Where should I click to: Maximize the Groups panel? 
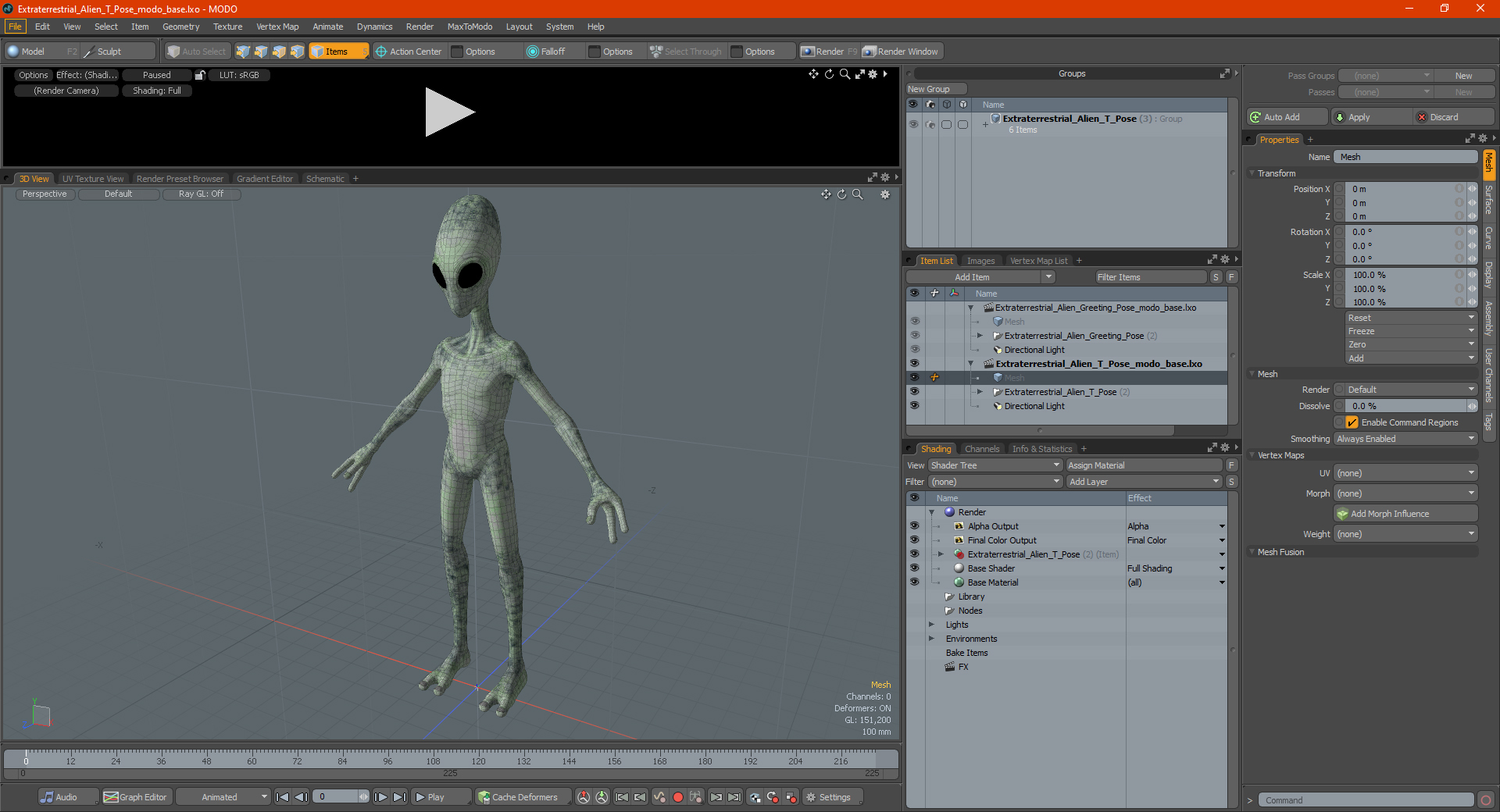pyautogui.click(x=1224, y=73)
